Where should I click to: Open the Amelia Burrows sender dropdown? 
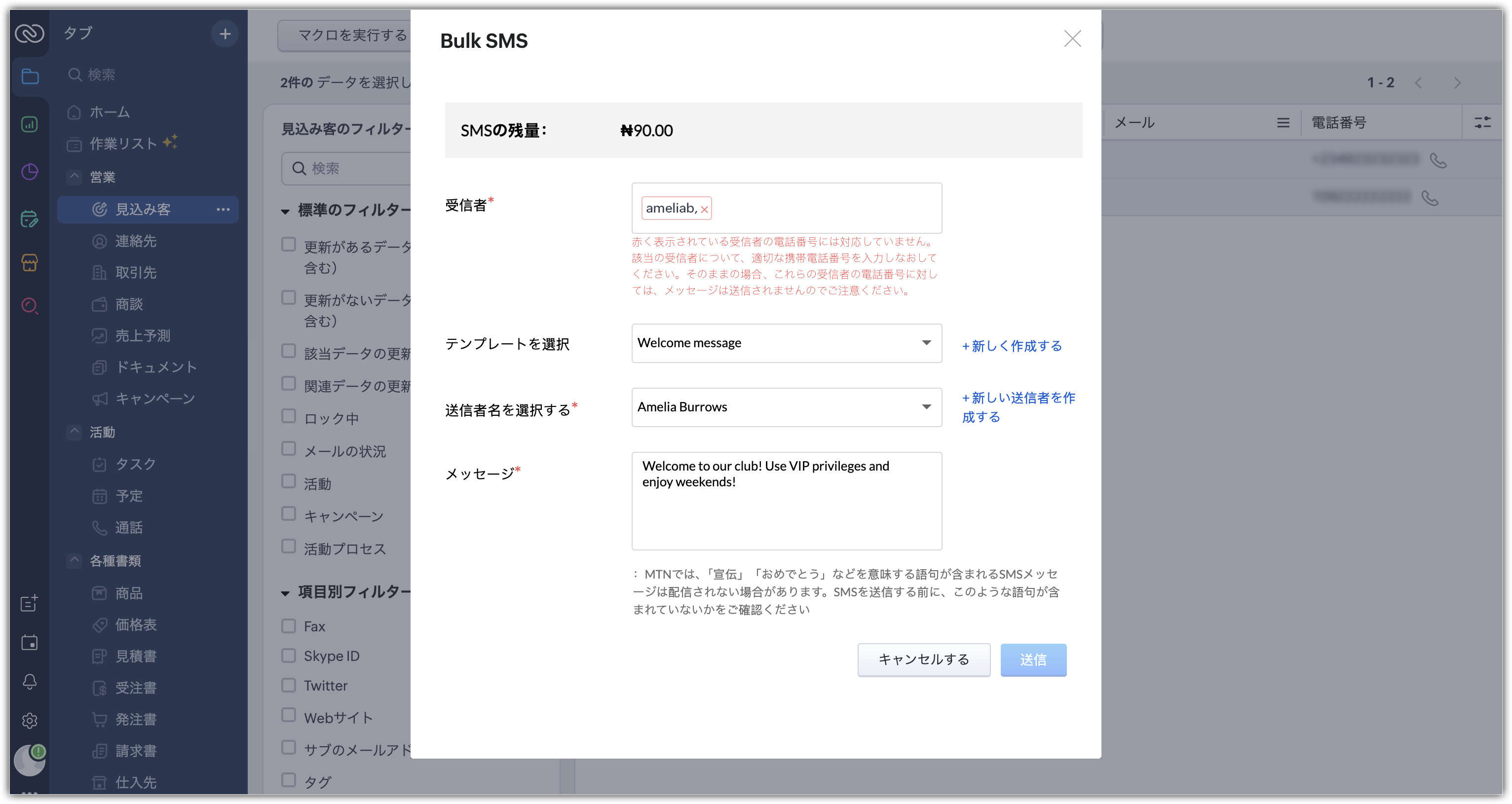coord(786,407)
